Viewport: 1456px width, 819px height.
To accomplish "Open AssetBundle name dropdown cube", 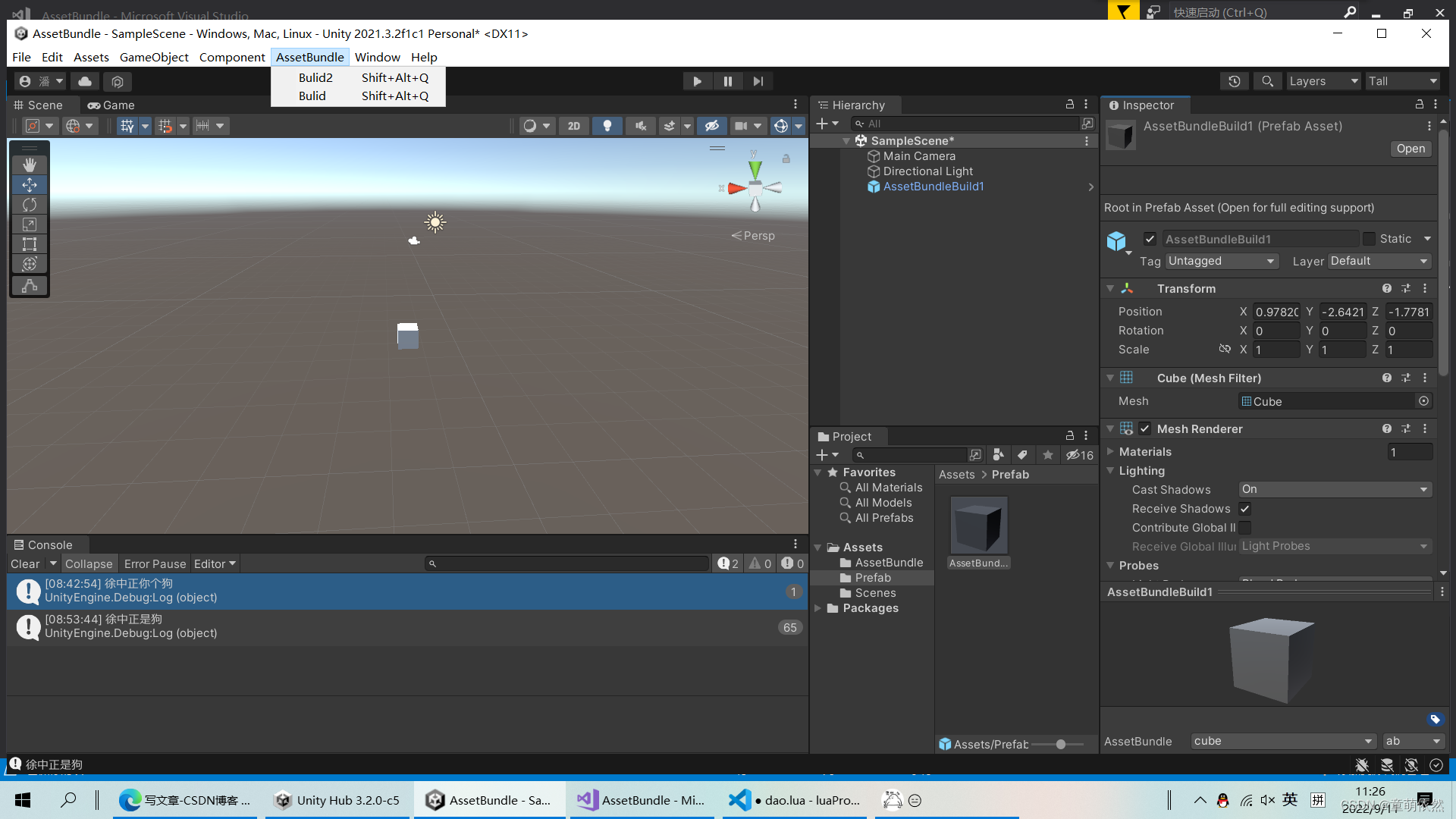I will [1283, 742].
